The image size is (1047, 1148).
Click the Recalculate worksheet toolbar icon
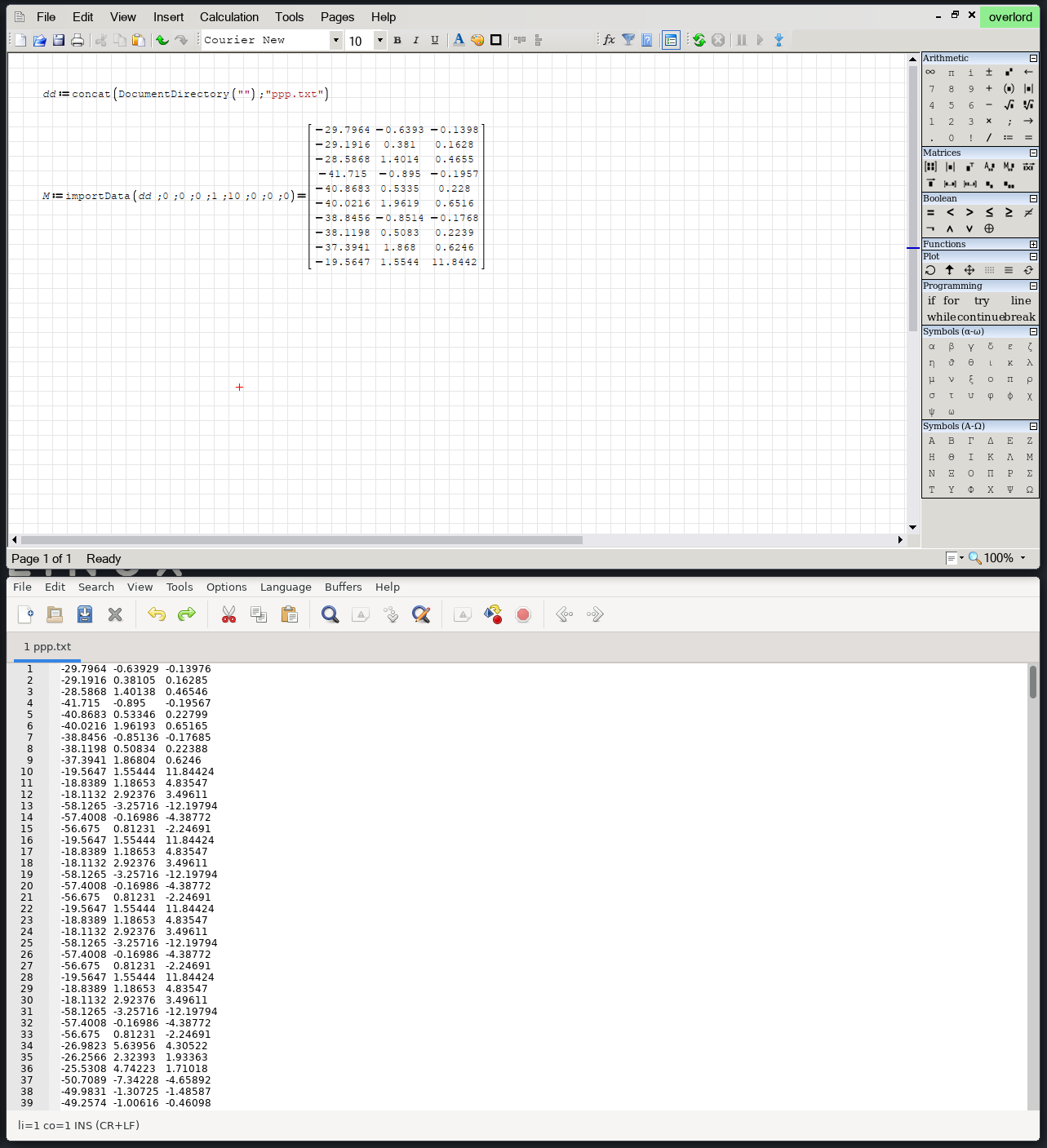pyautogui.click(x=699, y=40)
